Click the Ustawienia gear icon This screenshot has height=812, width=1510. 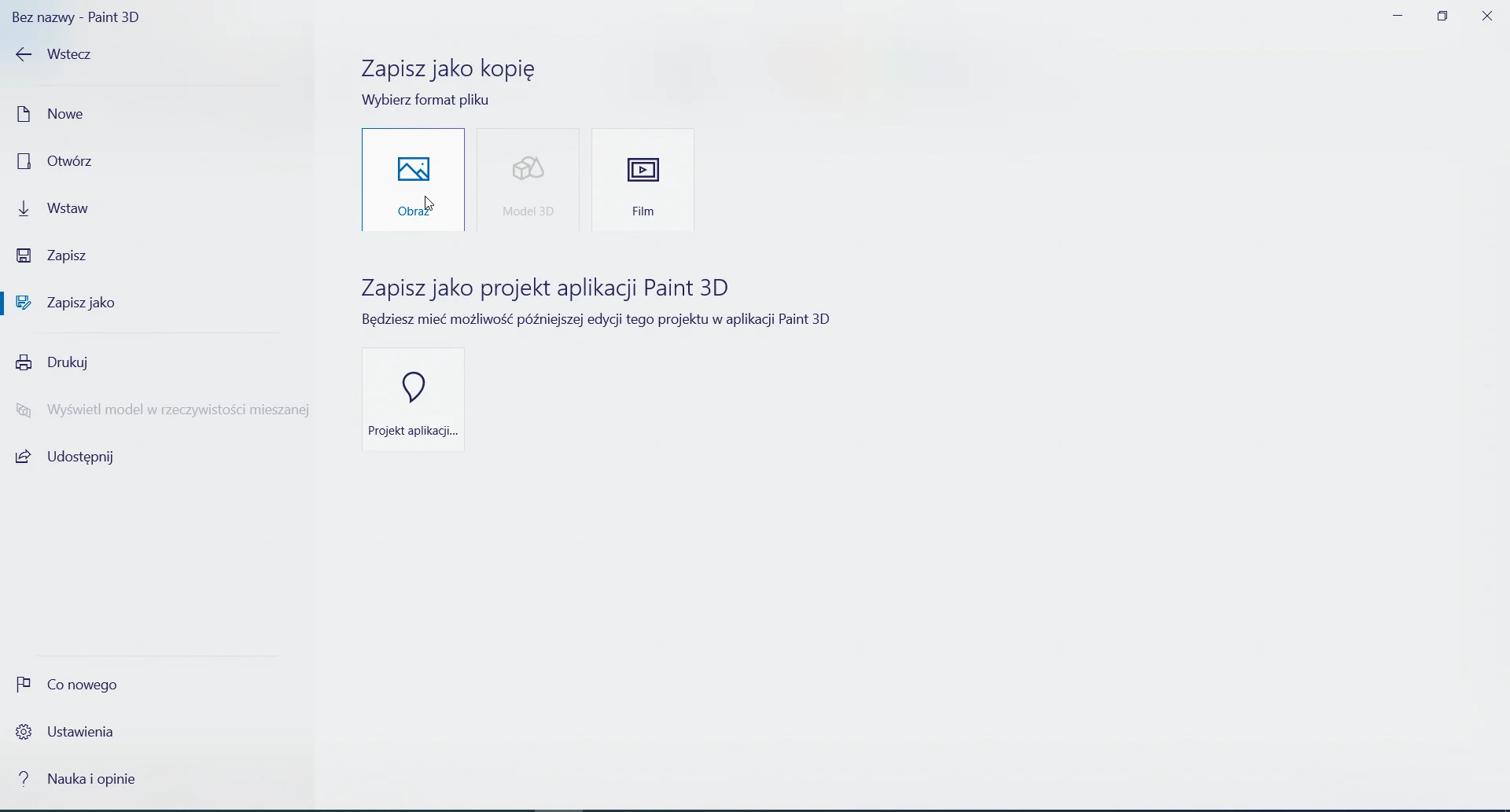tap(24, 732)
